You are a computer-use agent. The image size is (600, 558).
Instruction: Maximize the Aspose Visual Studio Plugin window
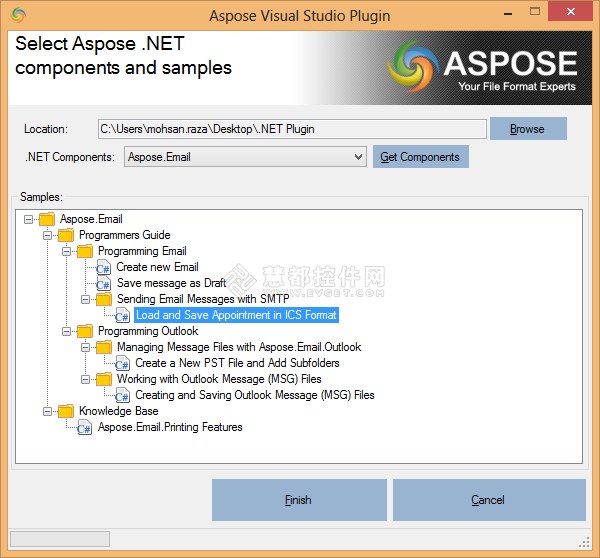535,12
